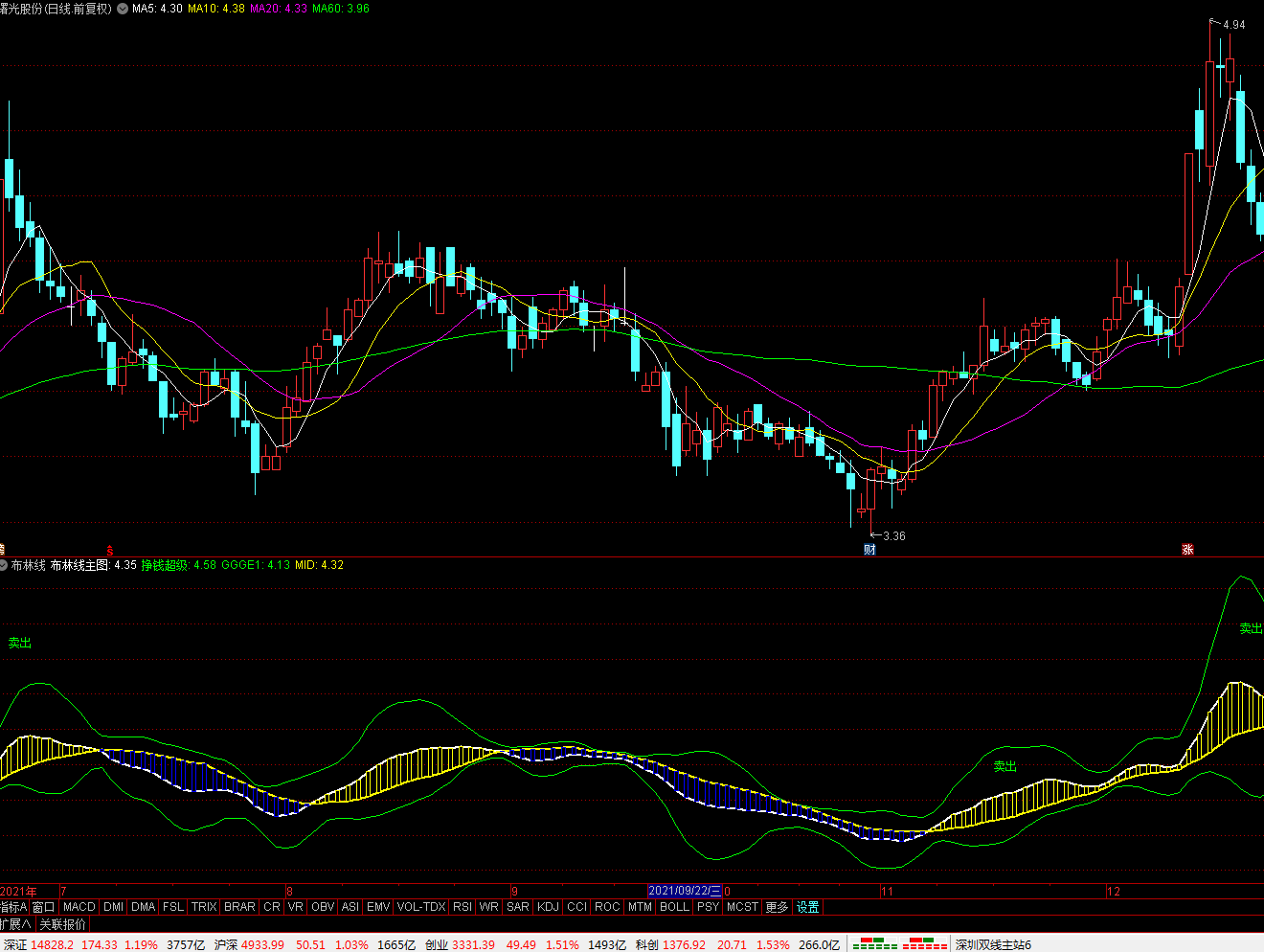Click the MA60: 3.96 label

(341, 9)
